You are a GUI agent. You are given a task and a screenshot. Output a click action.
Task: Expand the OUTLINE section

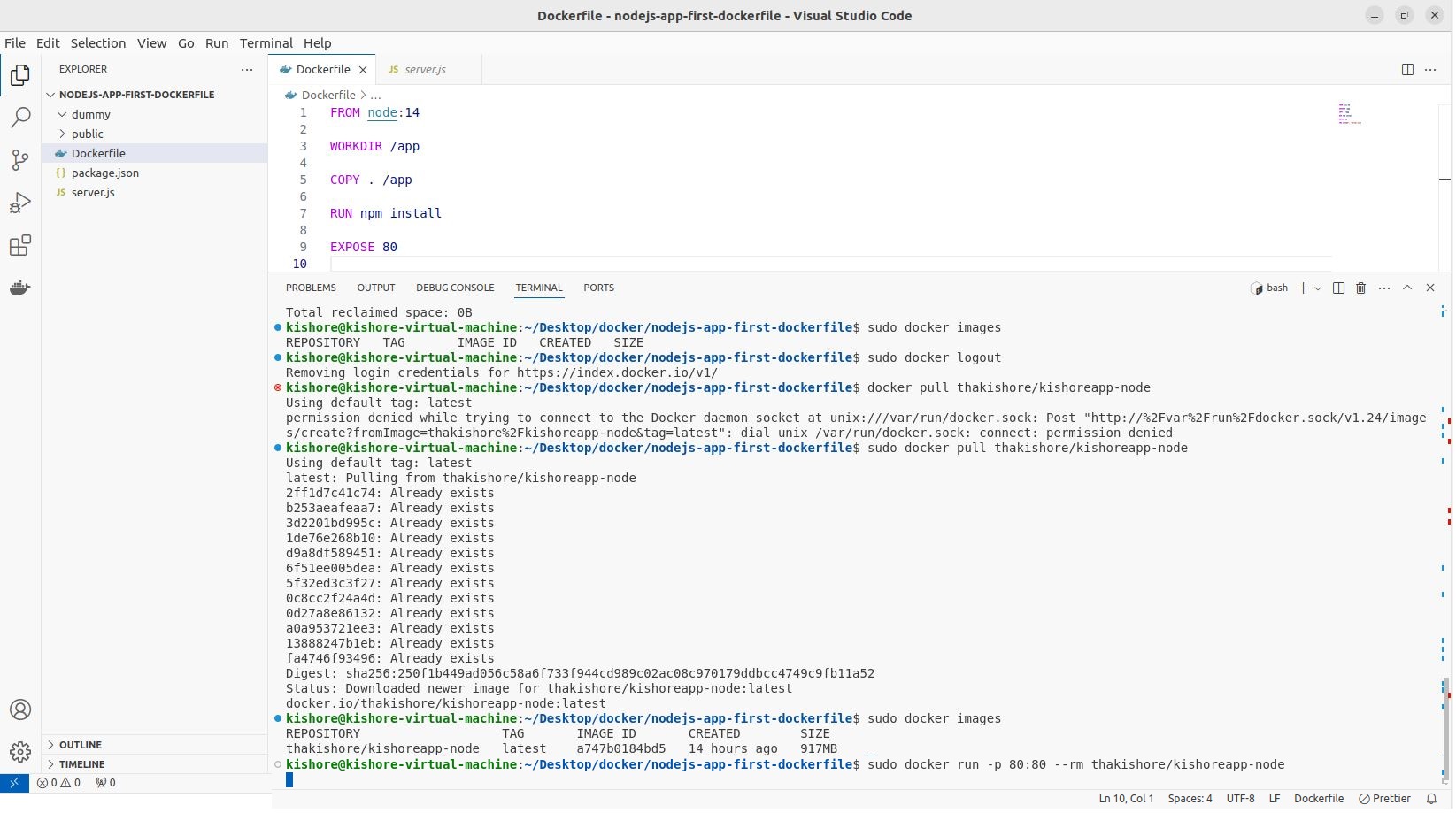tap(81, 745)
